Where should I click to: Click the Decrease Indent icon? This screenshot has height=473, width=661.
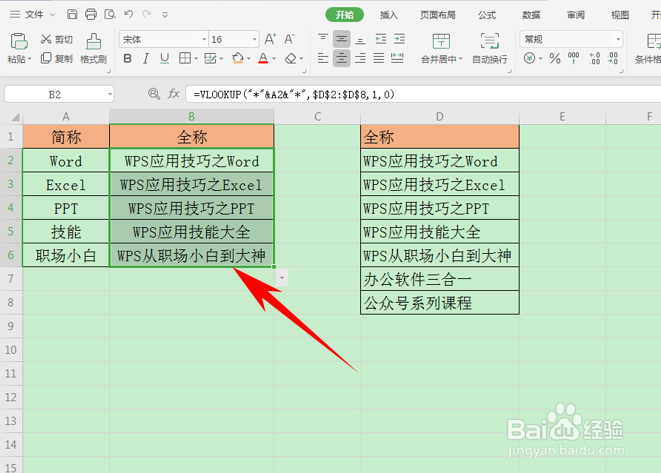pos(381,39)
